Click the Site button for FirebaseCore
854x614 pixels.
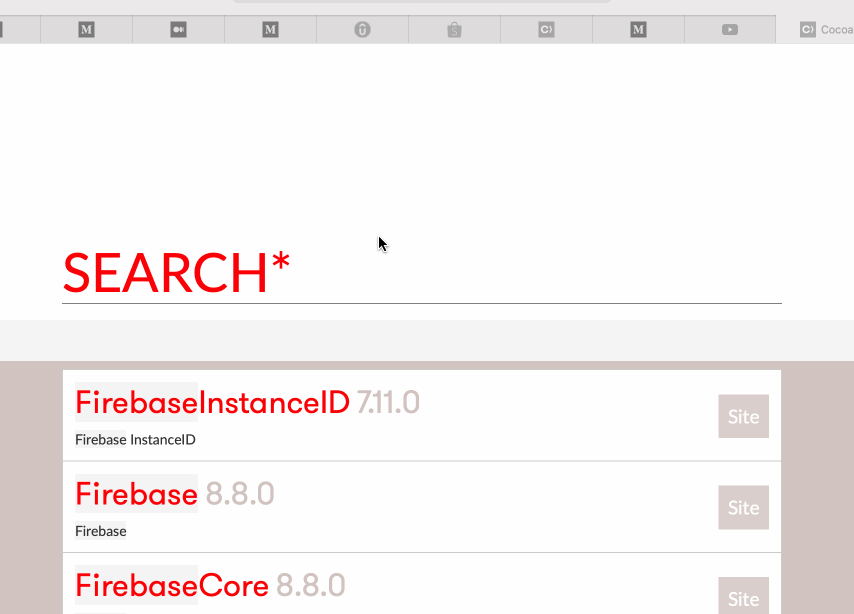[x=743, y=598]
